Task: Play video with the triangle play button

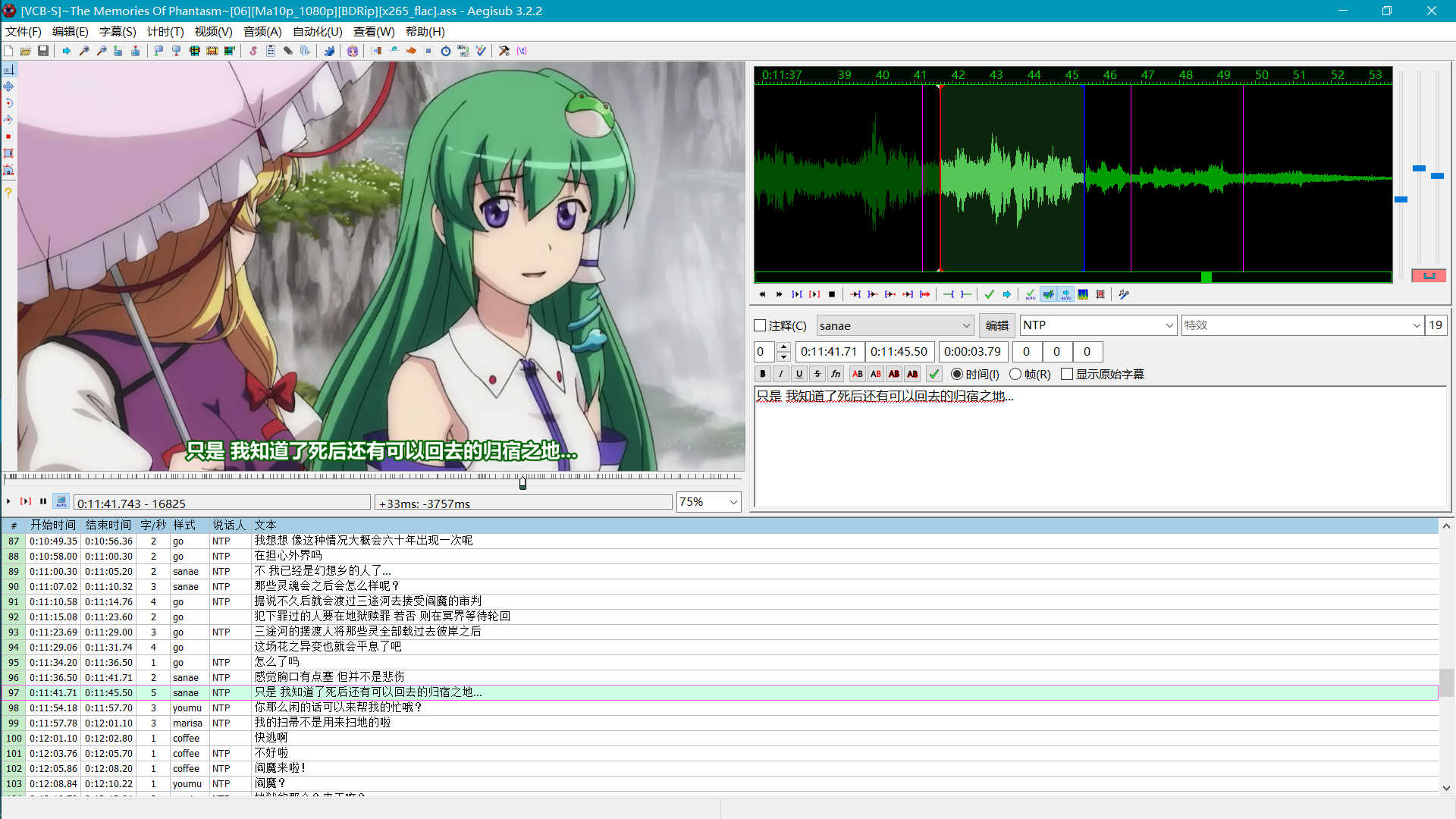Action: pyautogui.click(x=8, y=501)
